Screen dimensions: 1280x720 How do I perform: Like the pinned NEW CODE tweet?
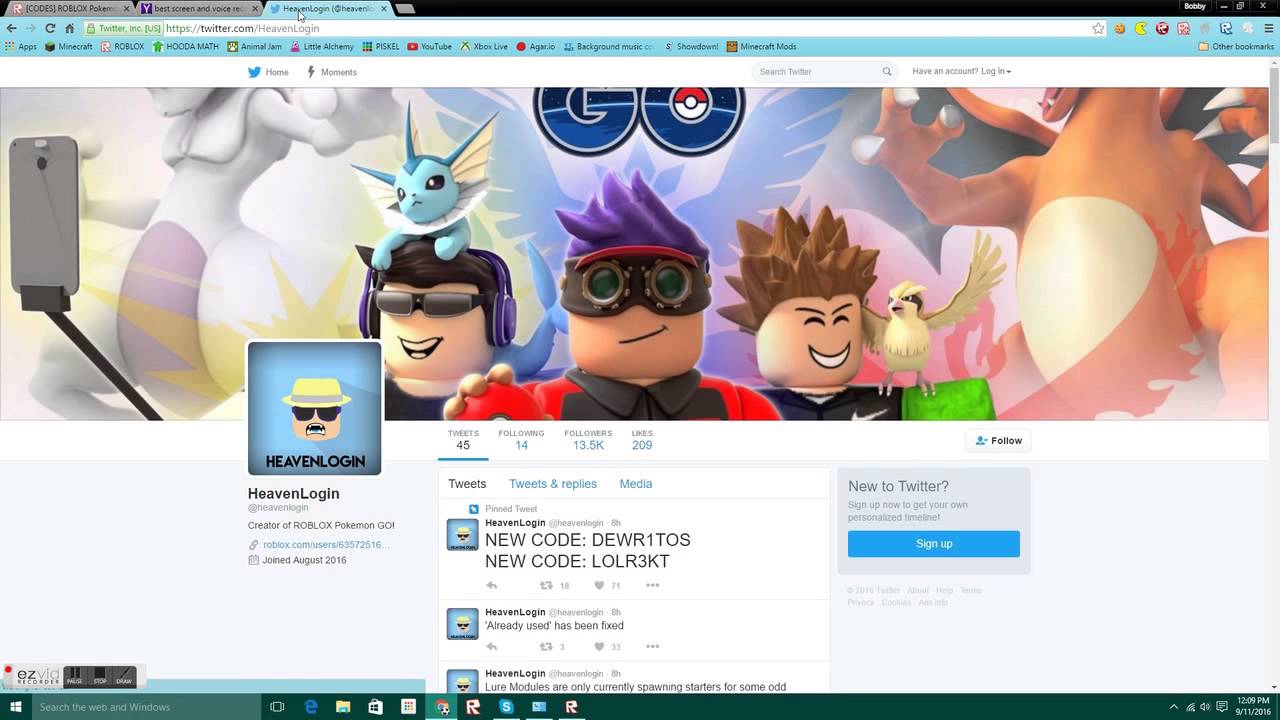(x=599, y=586)
